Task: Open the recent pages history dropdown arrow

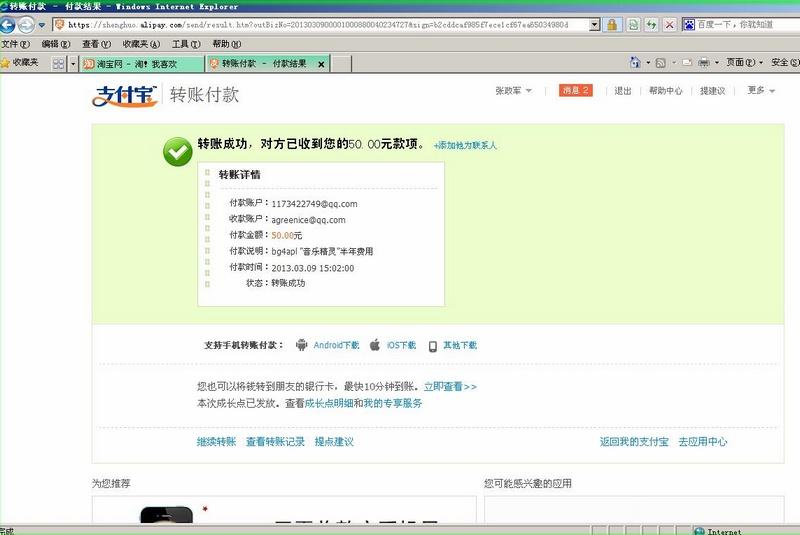Action: (42, 25)
